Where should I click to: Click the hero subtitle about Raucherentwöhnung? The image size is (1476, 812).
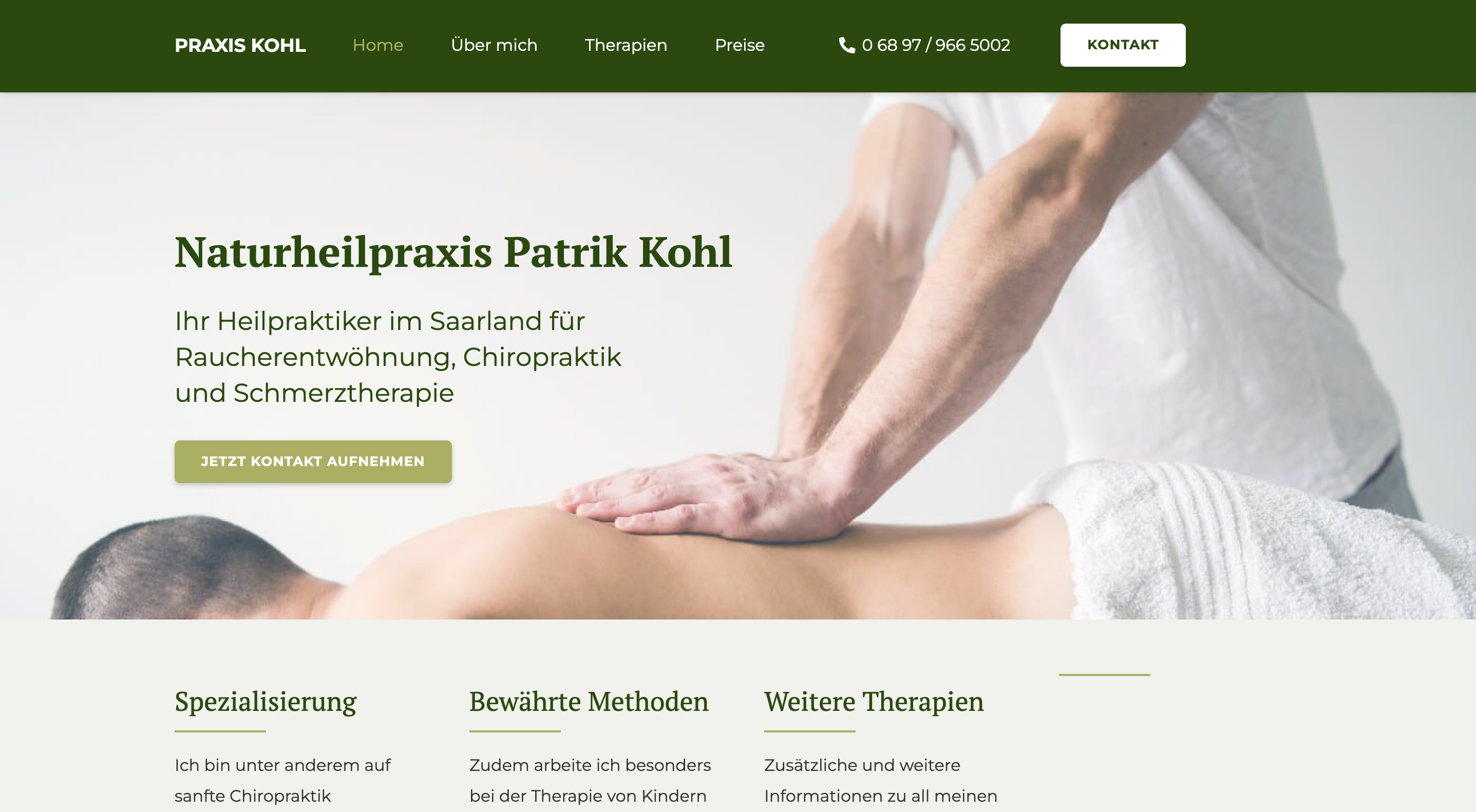pyautogui.click(x=398, y=357)
